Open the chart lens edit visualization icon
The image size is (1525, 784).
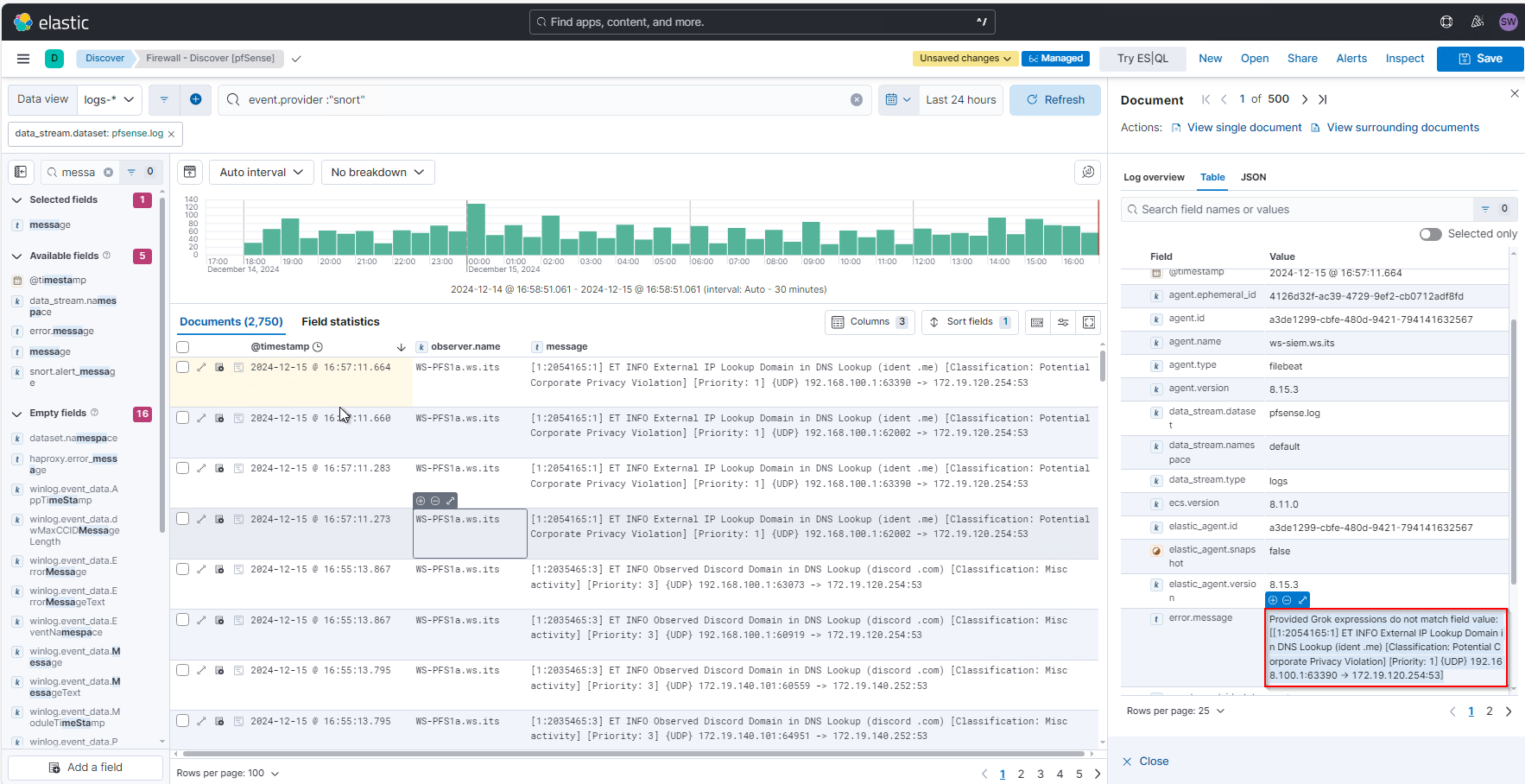(1088, 172)
